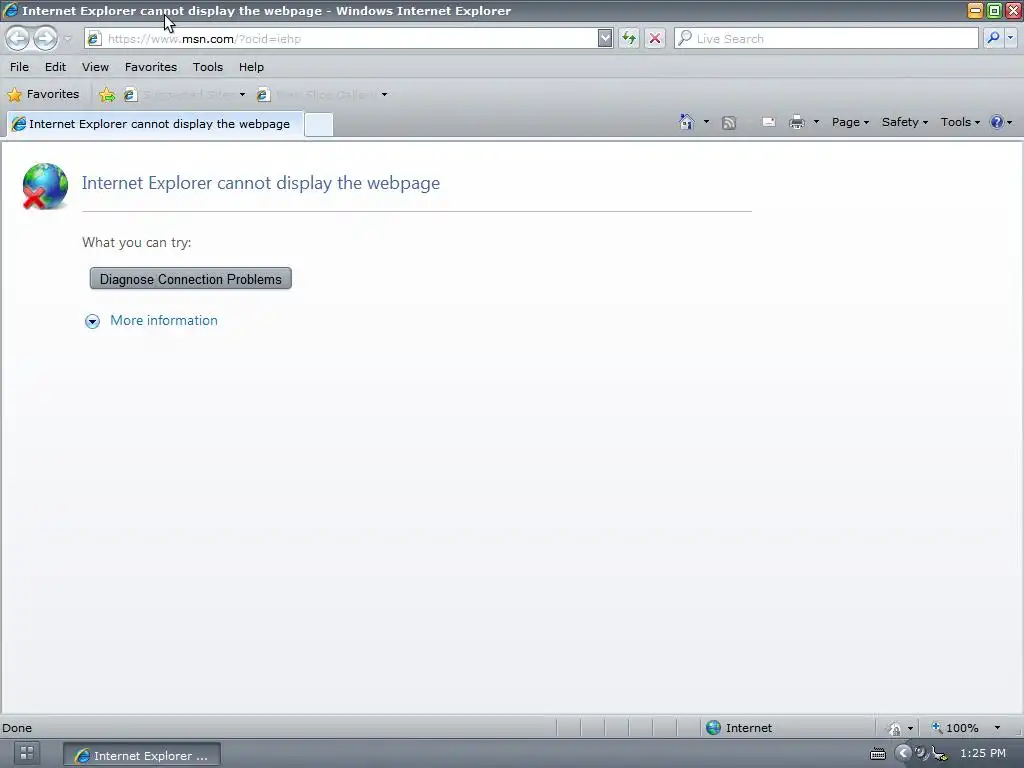Click the page heading 'Internet Explorer cannot display the webpage'
This screenshot has height=768, width=1024.
point(261,183)
